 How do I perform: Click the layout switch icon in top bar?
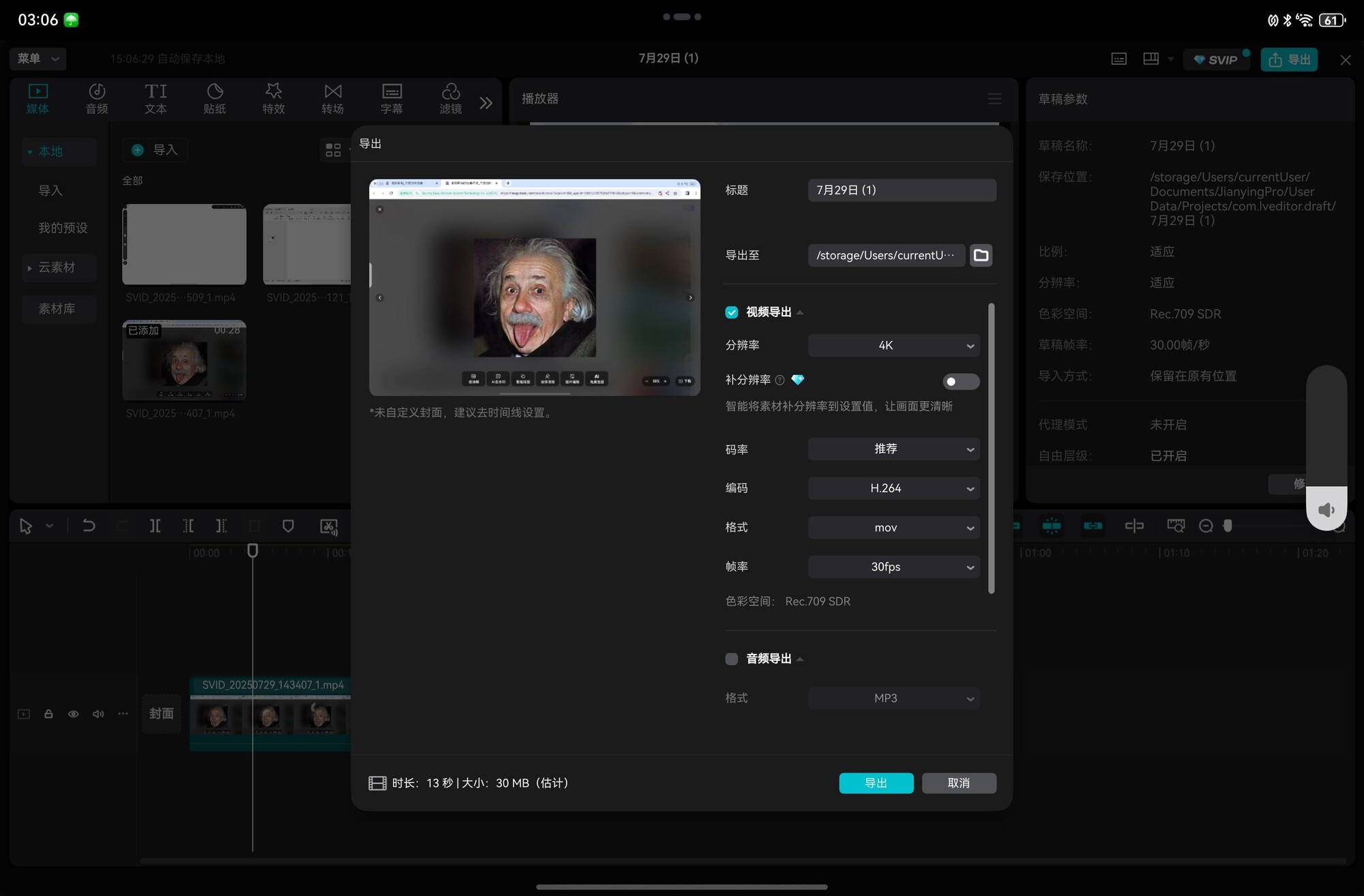click(x=1151, y=59)
